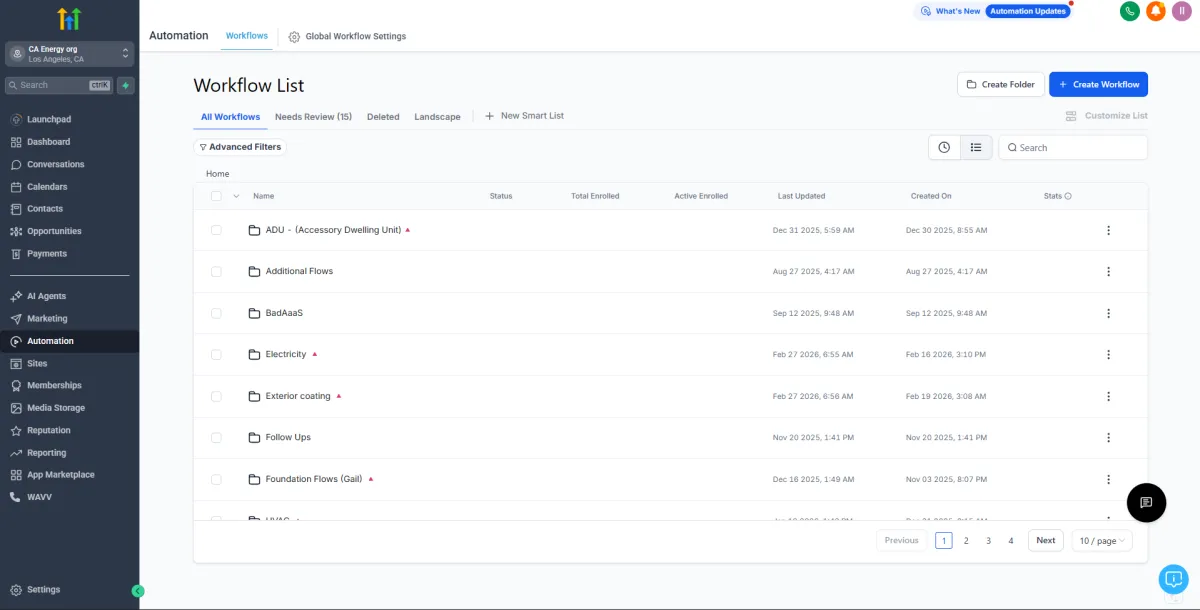Open the Landscape smart list tab
The height and width of the screenshot is (610, 1200).
[437, 117]
